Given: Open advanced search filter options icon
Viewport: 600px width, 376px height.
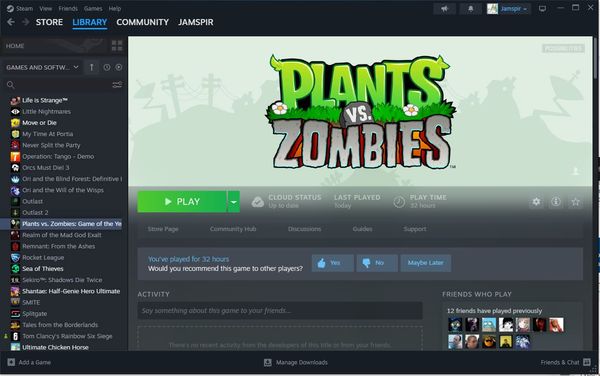Looking at the screenshot, I should [117, 85].
